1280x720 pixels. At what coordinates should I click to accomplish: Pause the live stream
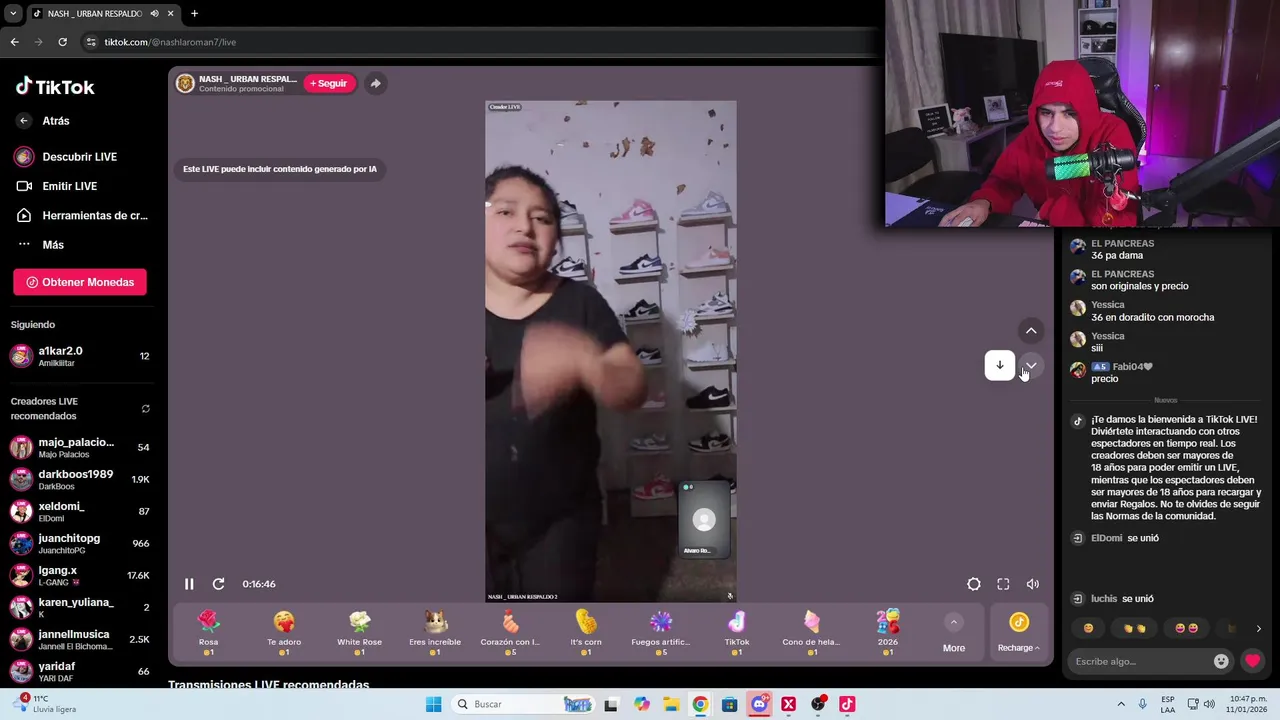tap(189, 584)
